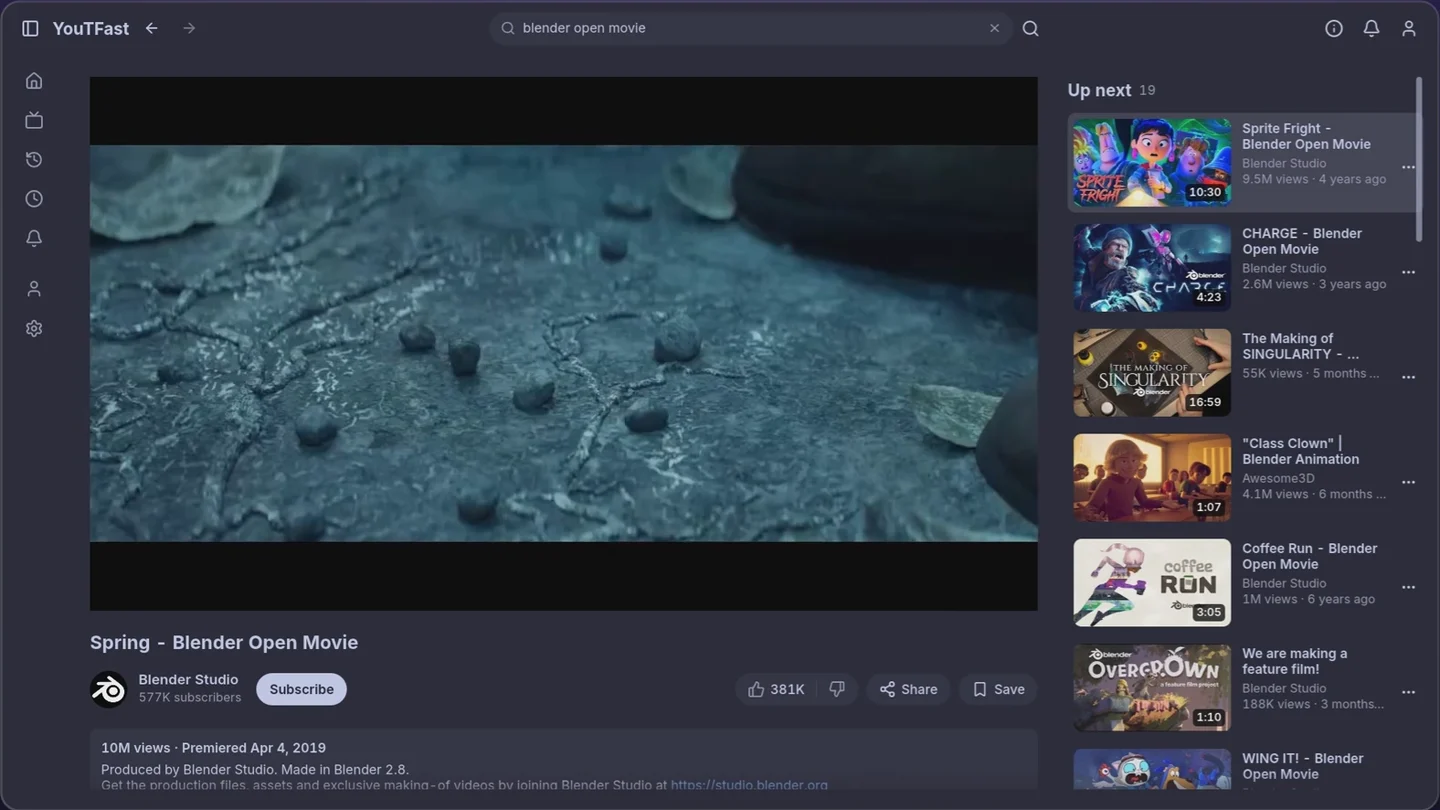Click the search magnifier button
Screen dimensions: 1440x810
click(x=1031, y=28)
